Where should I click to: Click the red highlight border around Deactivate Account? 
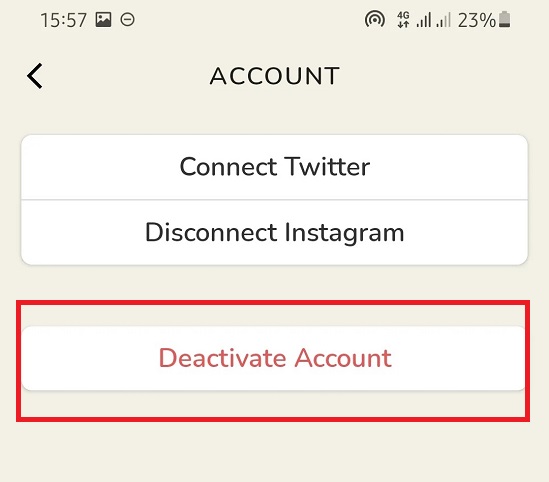click(273, 302)
